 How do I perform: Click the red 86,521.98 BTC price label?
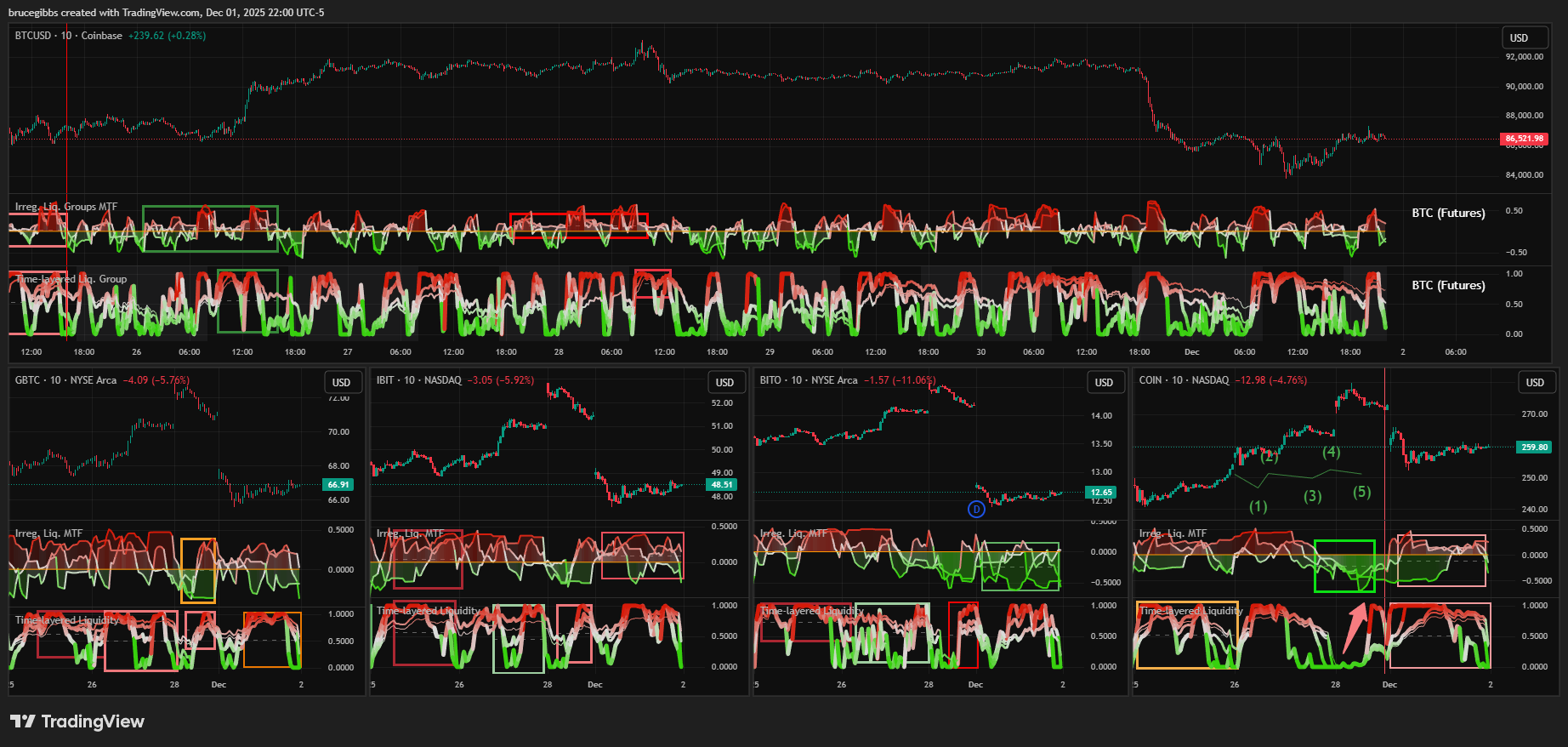coord(1524,139)
